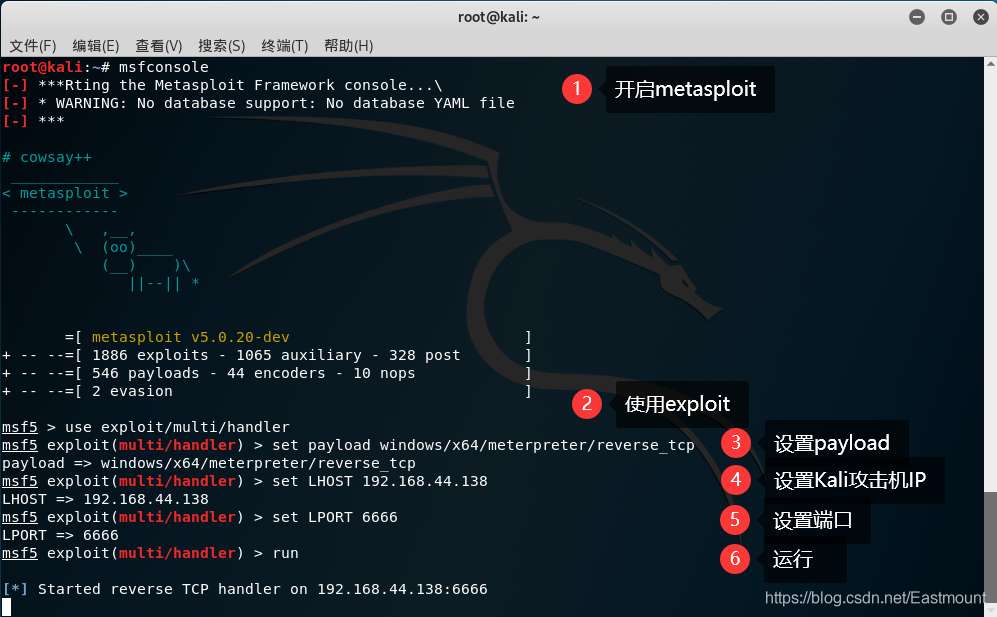Click the '< metasploit >' banner text
The image size is (997, 617).
point(65,193)
